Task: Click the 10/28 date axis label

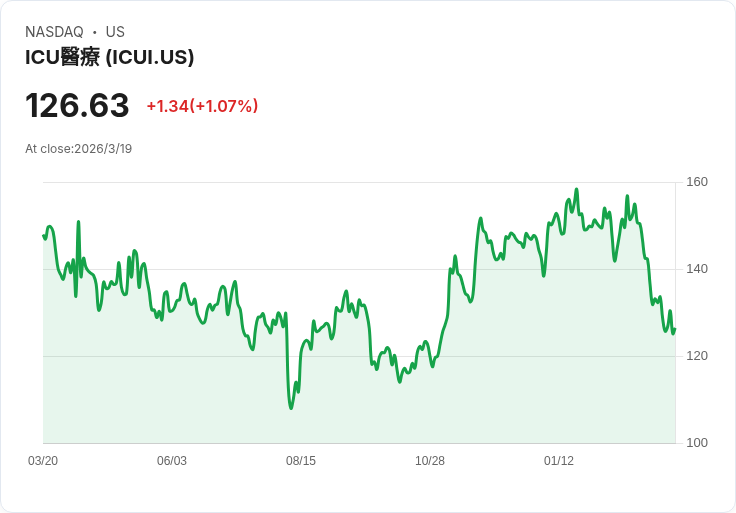Action: point(429,461)
